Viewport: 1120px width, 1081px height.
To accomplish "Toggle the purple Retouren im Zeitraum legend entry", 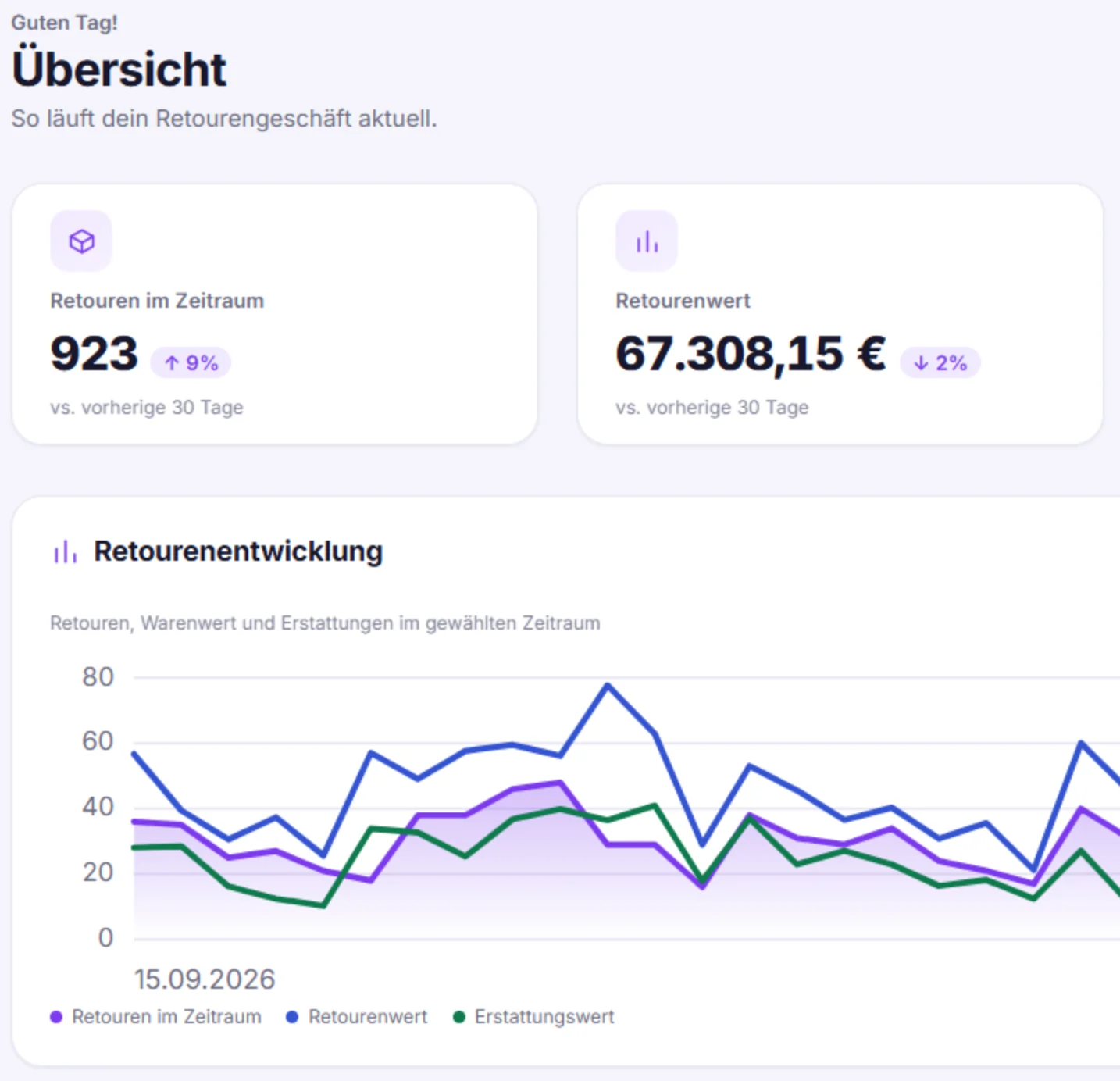I will pos(155,1017).
